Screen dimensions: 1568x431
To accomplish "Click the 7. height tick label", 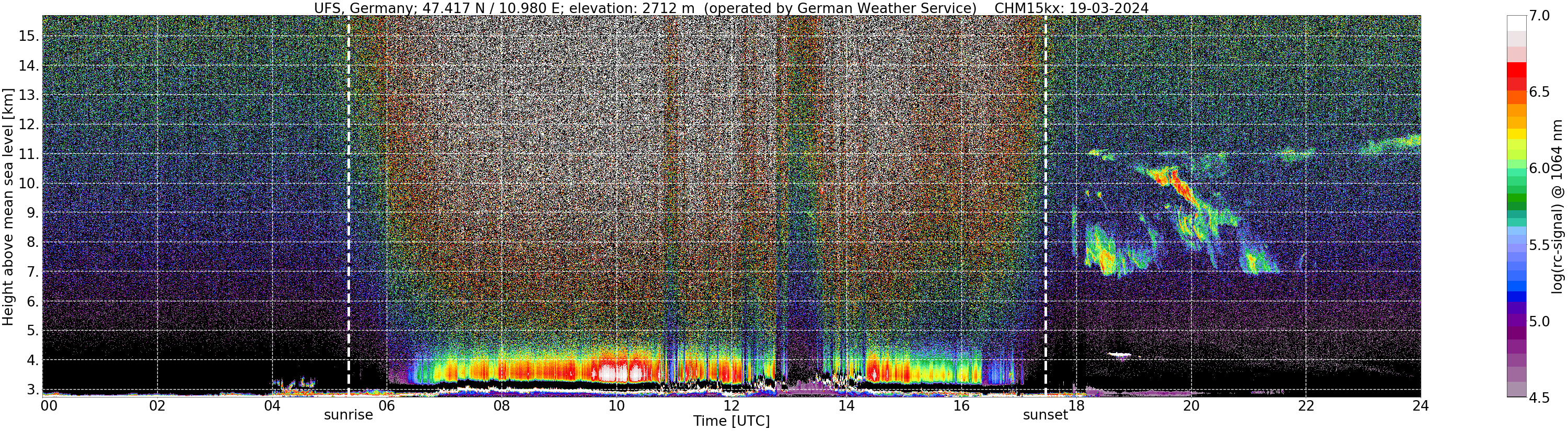I will [x=33, y=272].
